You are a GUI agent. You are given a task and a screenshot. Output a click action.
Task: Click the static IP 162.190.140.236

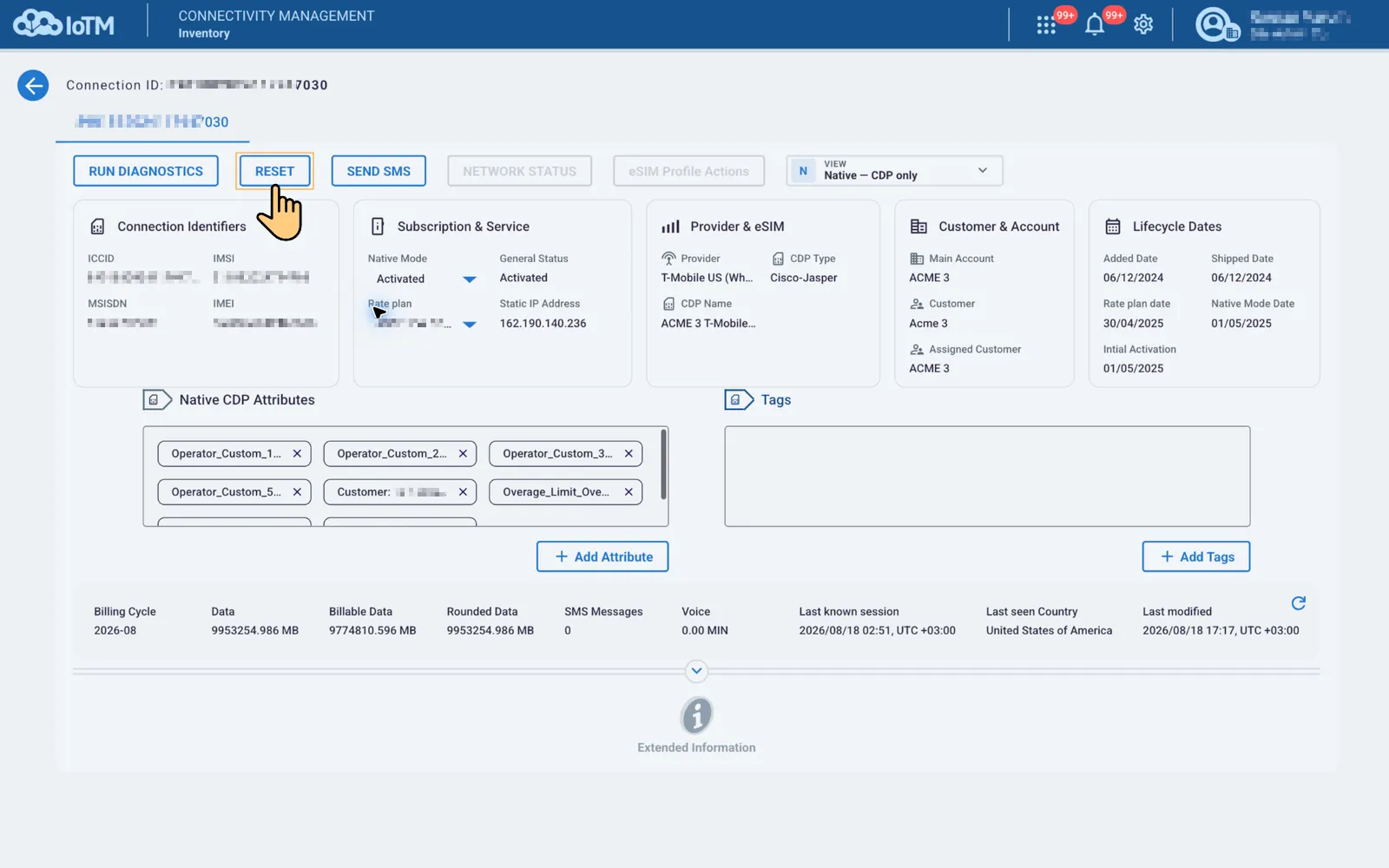pyautogui.click(x=543, y=324)
